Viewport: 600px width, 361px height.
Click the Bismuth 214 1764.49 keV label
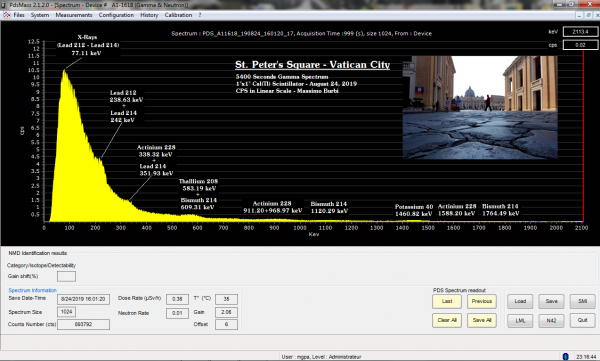[x=500, y=209]
